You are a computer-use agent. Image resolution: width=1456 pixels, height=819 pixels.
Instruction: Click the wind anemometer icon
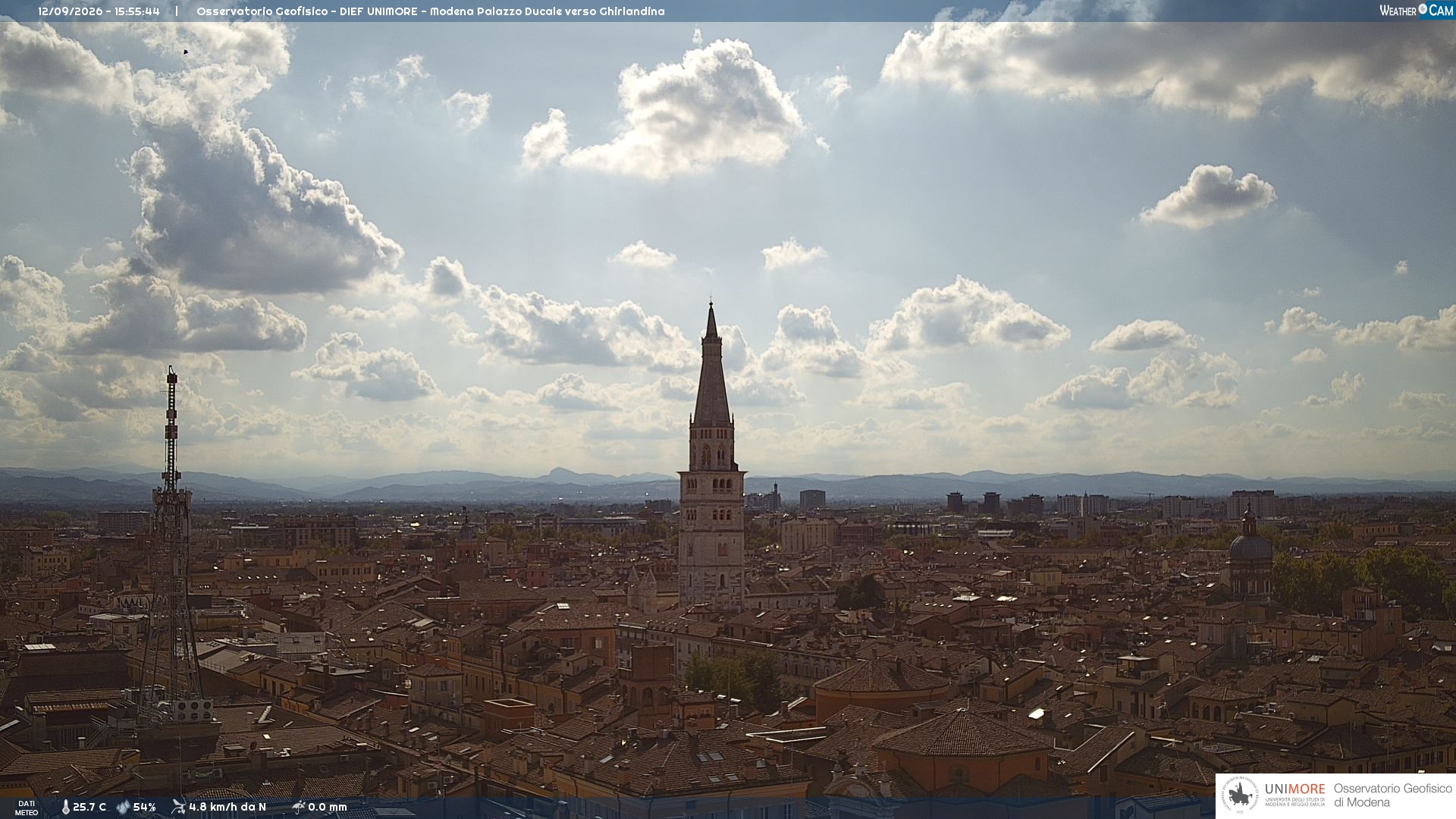(x=178, y=807)
